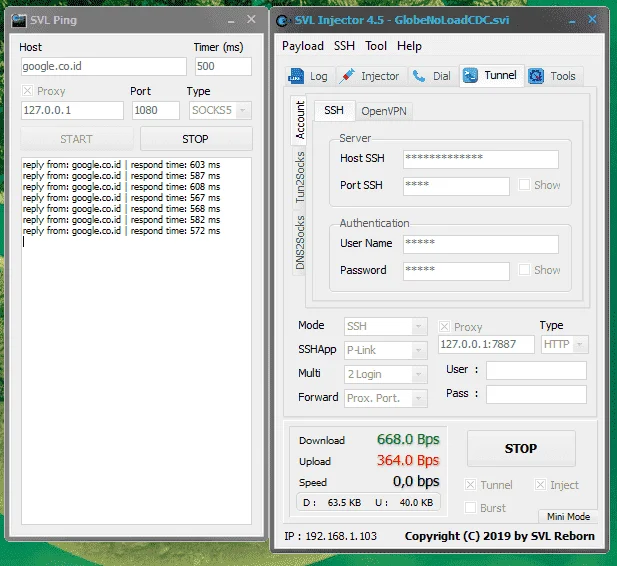Screen dimensions: 617x566
Task: Close the SVL Injector window
Action: 592,19
